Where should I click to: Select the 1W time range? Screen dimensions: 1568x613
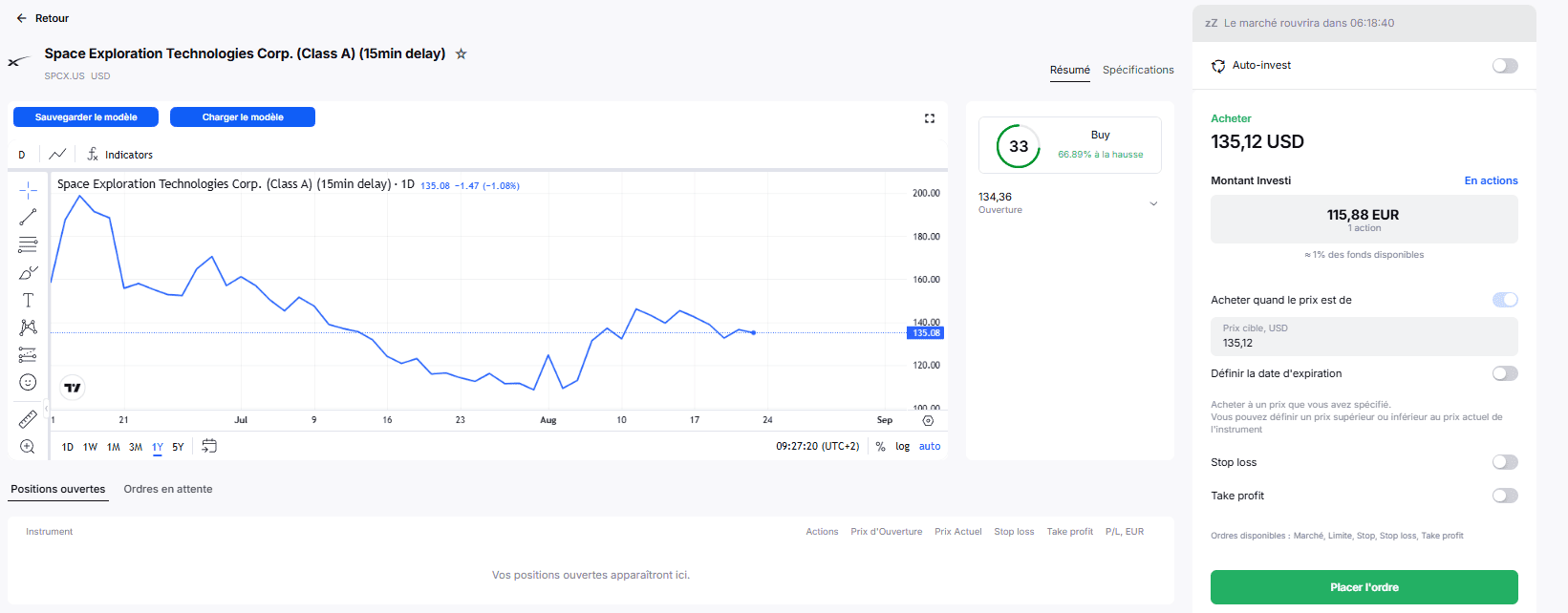pyautogui.click(x=90, y=447)
